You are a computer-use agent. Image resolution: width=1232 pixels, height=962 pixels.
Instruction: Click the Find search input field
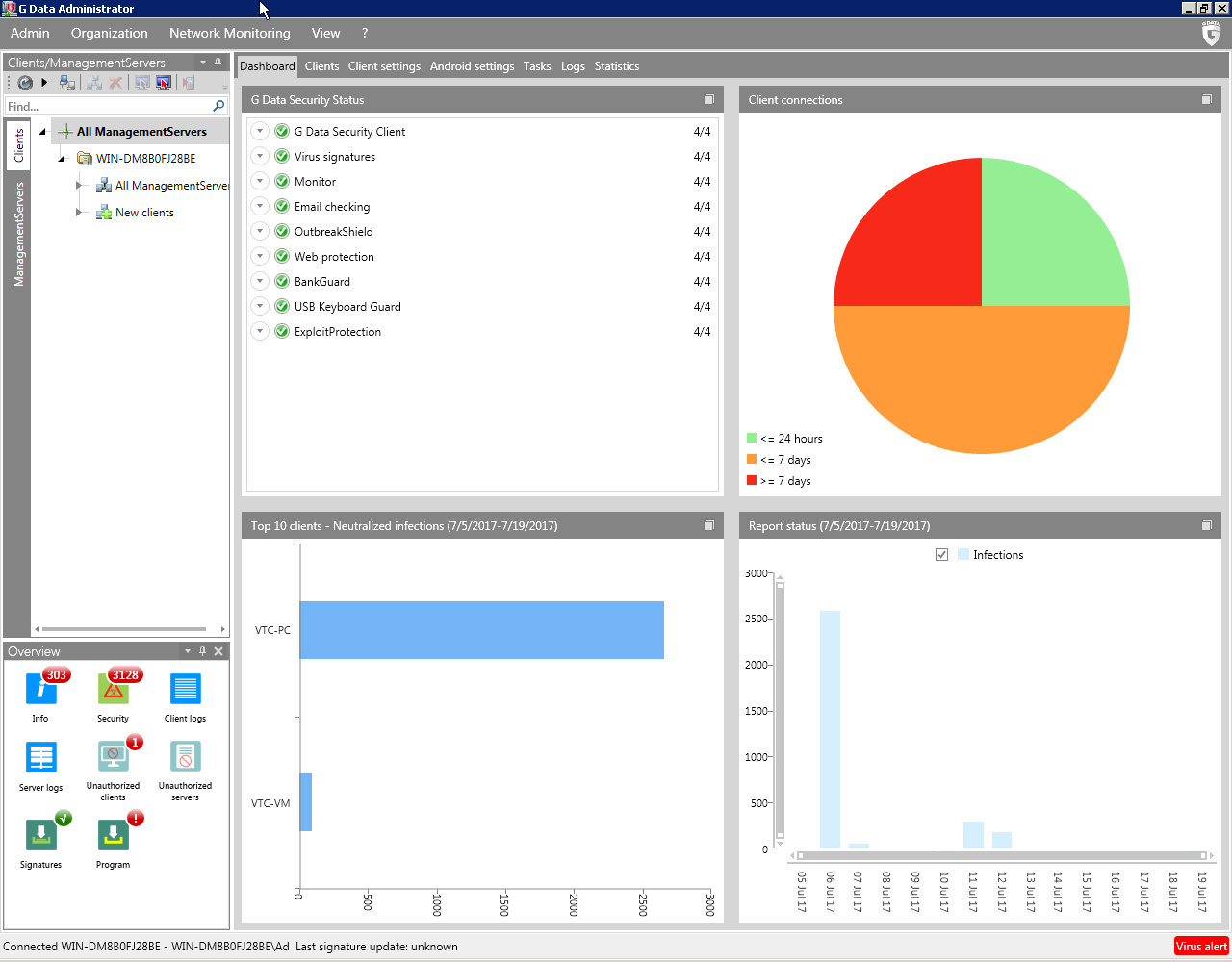(x=108, y=107)
